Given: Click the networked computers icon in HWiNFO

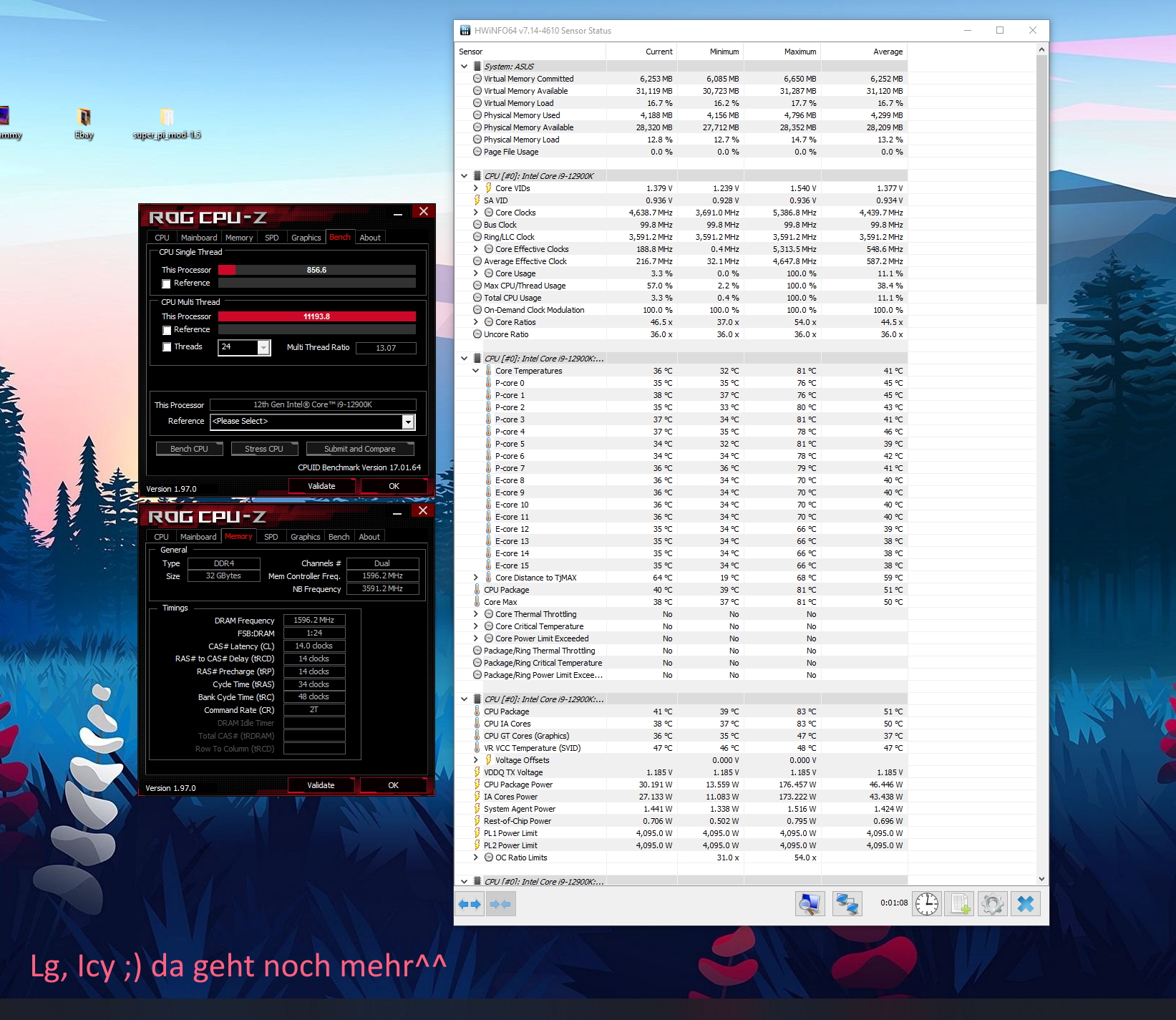Looking at the screenshot, I should tap(847, 904).
